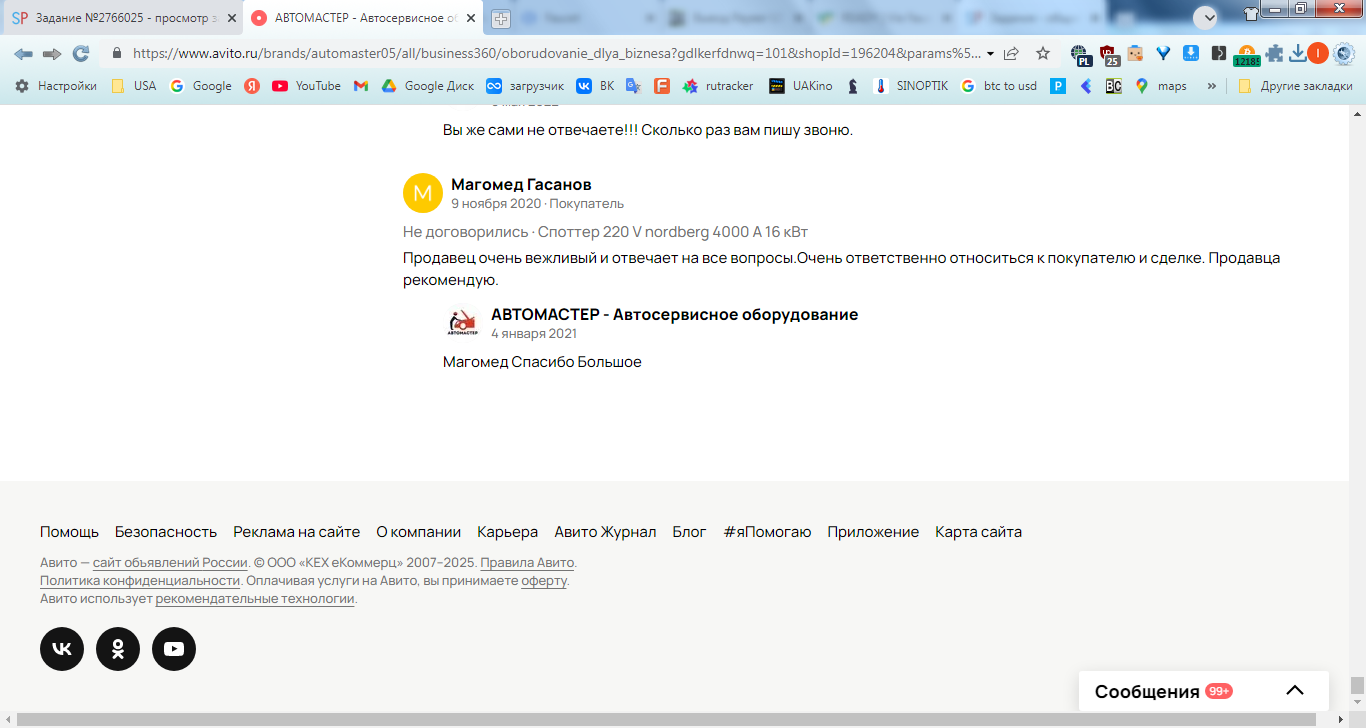Screen dimensions: 1366x728
Task: Open the VK social page icon in the footer
Action: (62, 649)
